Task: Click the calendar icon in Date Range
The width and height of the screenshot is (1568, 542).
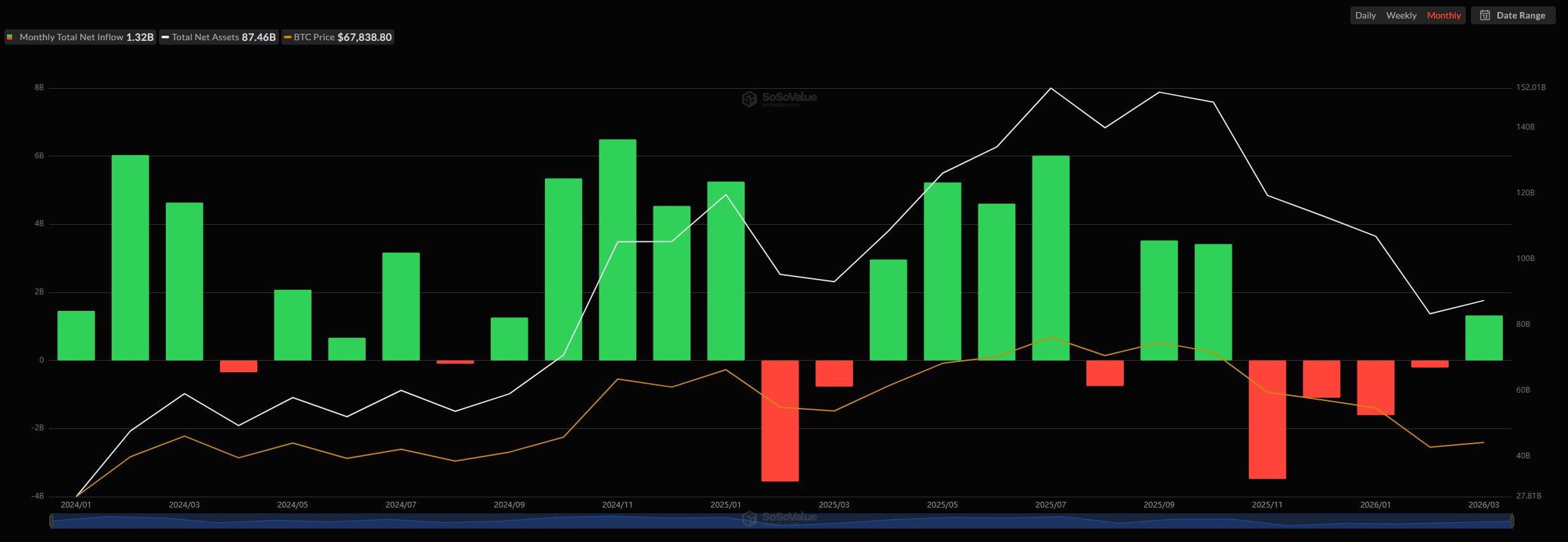Action: click(x=1485, y=15)
